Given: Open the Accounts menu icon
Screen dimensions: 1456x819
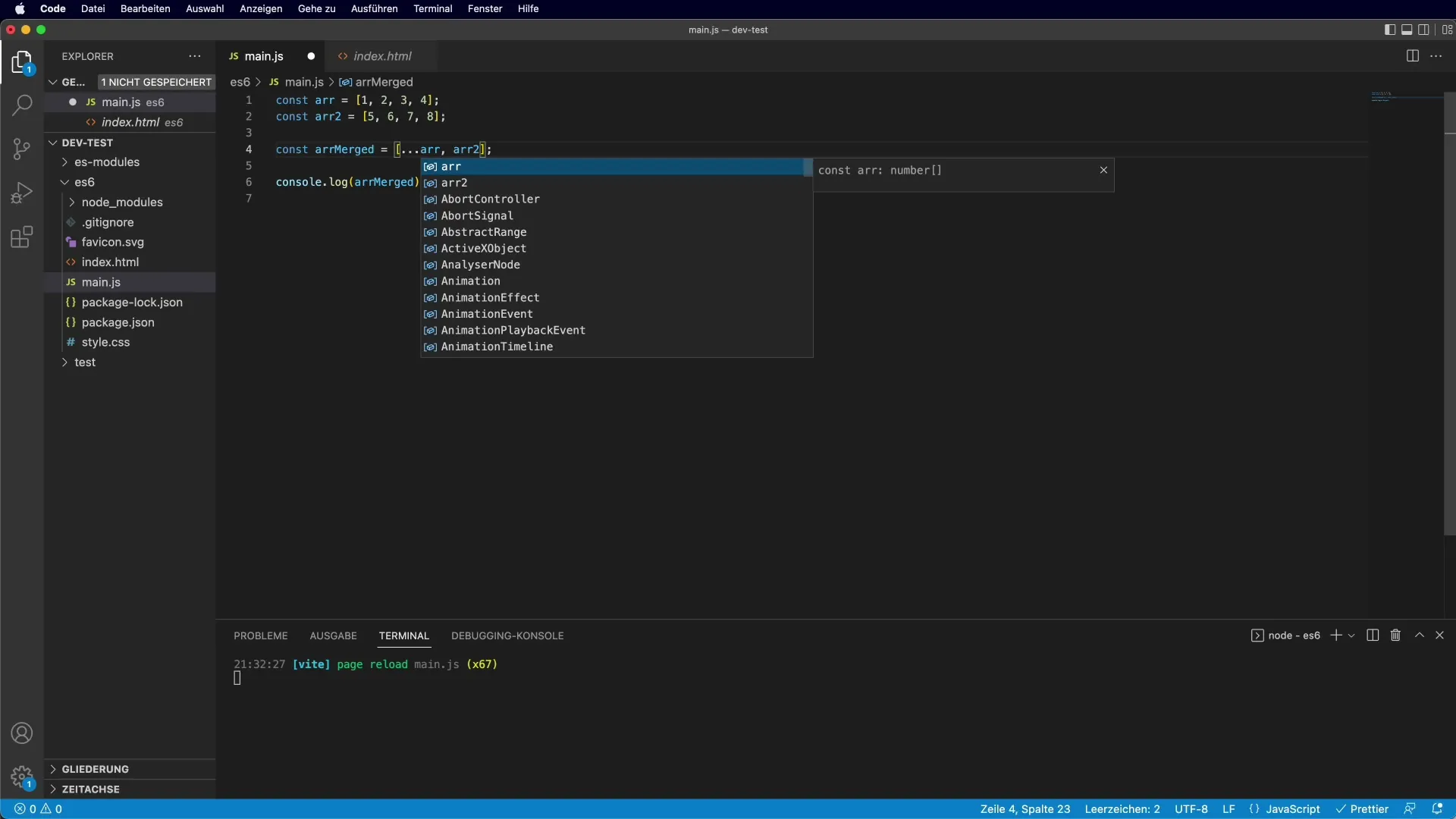Looking at the screenshot, I should click(22, 733).
